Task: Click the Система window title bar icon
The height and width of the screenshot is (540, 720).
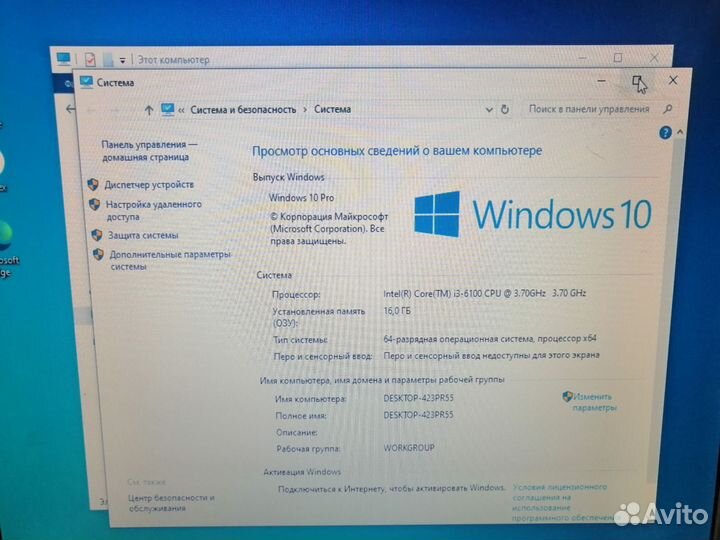Action: pos(86,83)
